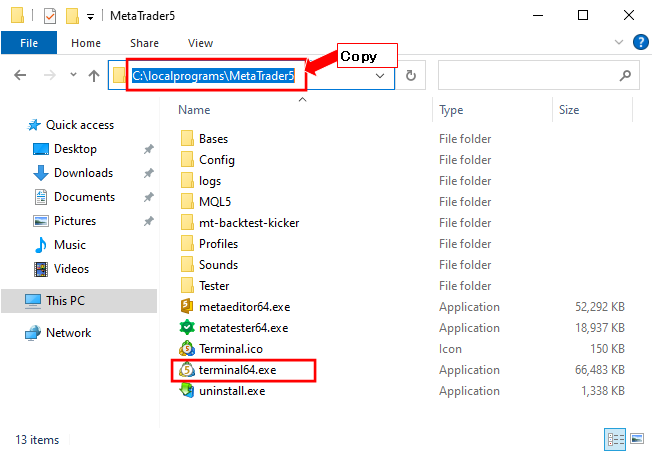The width and height of the screenshot is (653, 452).
Task: Open the File menu tab
Action: [x=29, y=43]
